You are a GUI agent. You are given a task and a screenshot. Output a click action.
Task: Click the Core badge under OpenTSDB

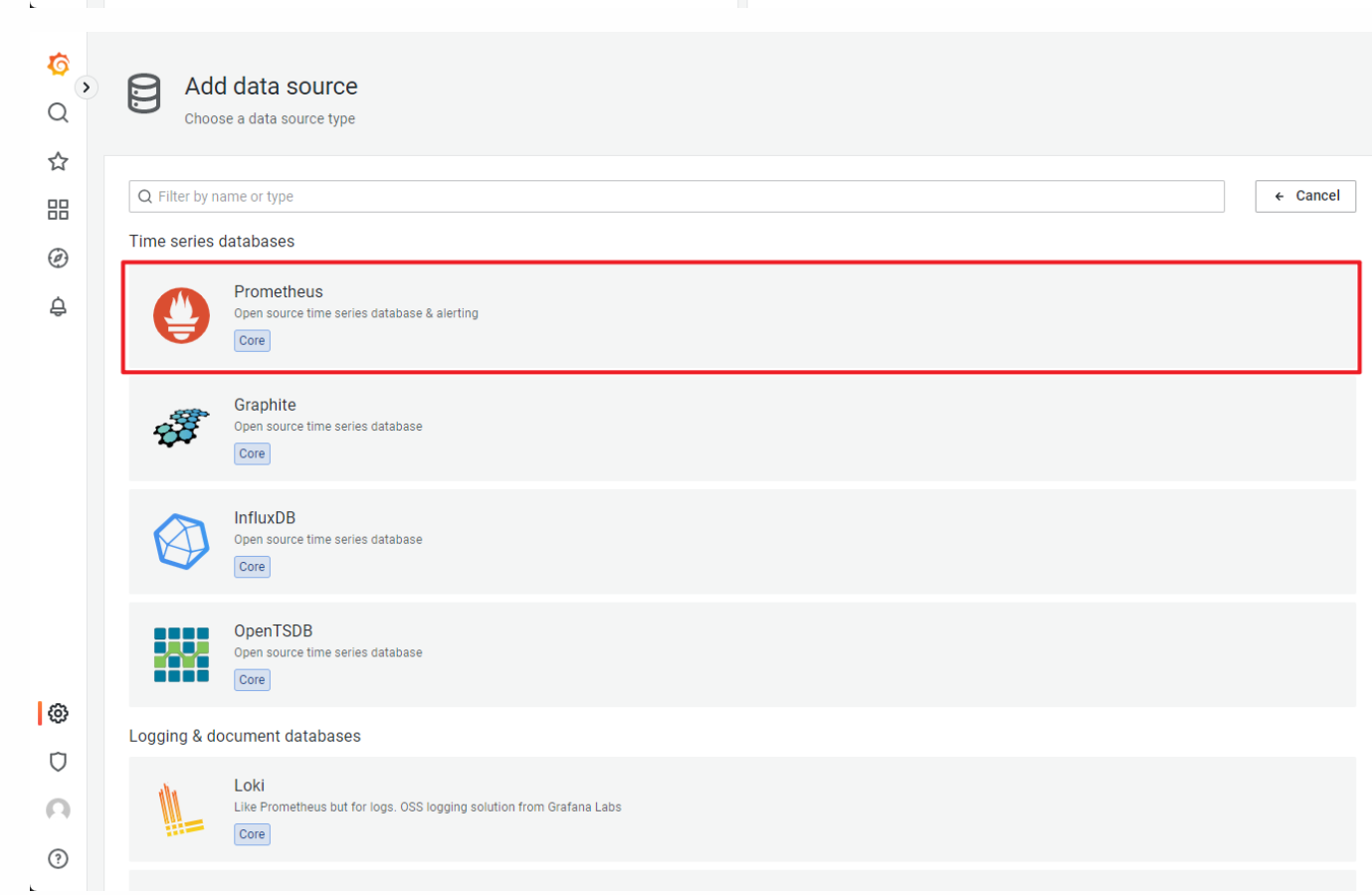(x=253, y=680)
